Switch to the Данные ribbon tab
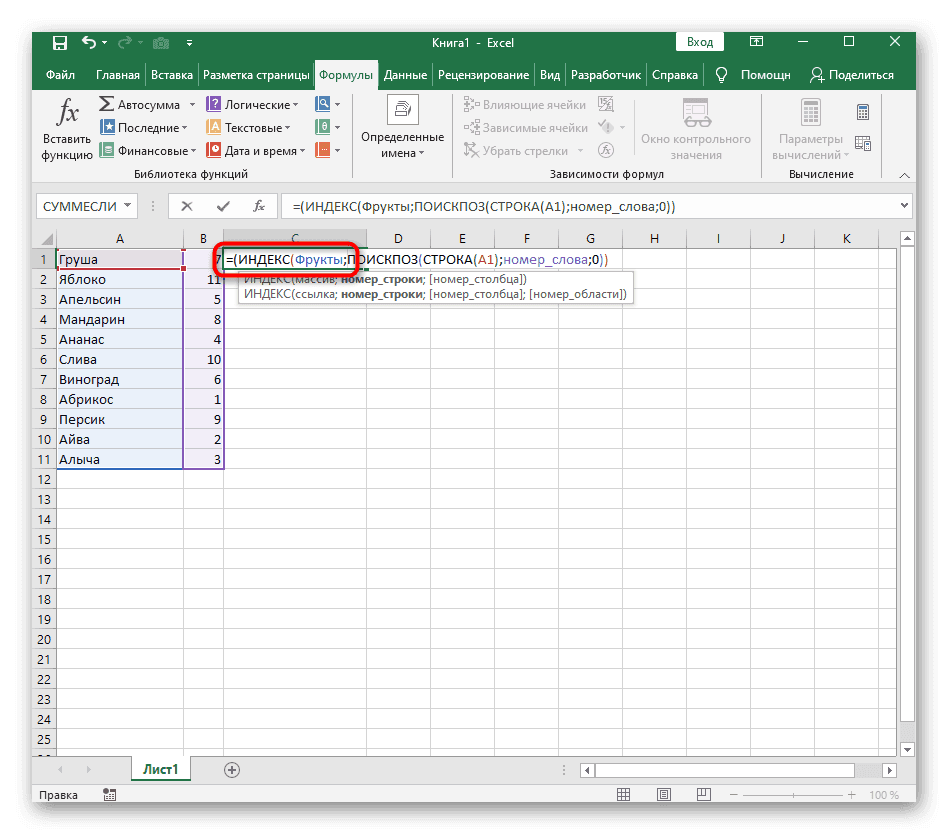The width and height of the screenshot is (948, 834). pos(405,75)
